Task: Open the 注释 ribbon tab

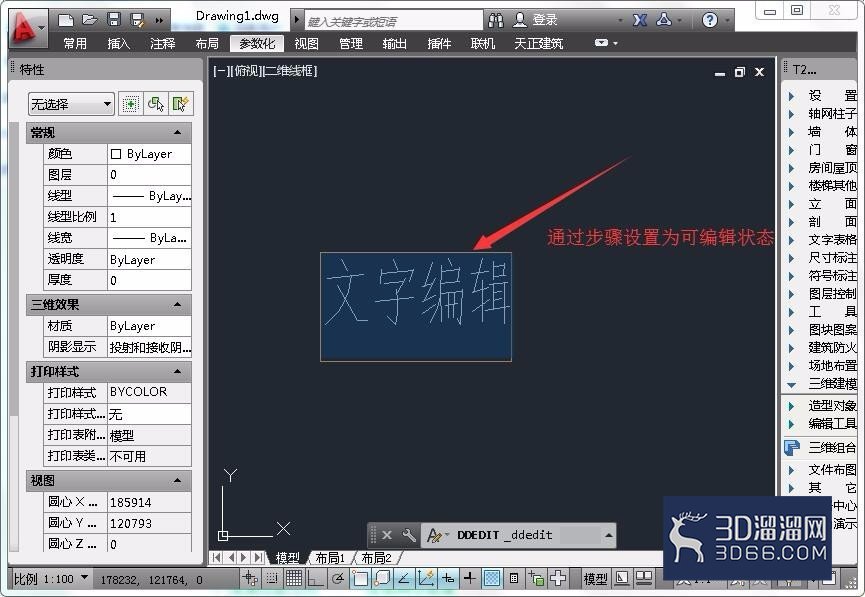Action: coord(163,43)
